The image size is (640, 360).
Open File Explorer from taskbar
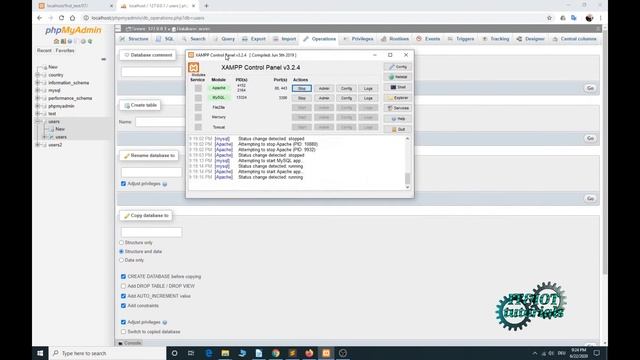pos(225,353)
